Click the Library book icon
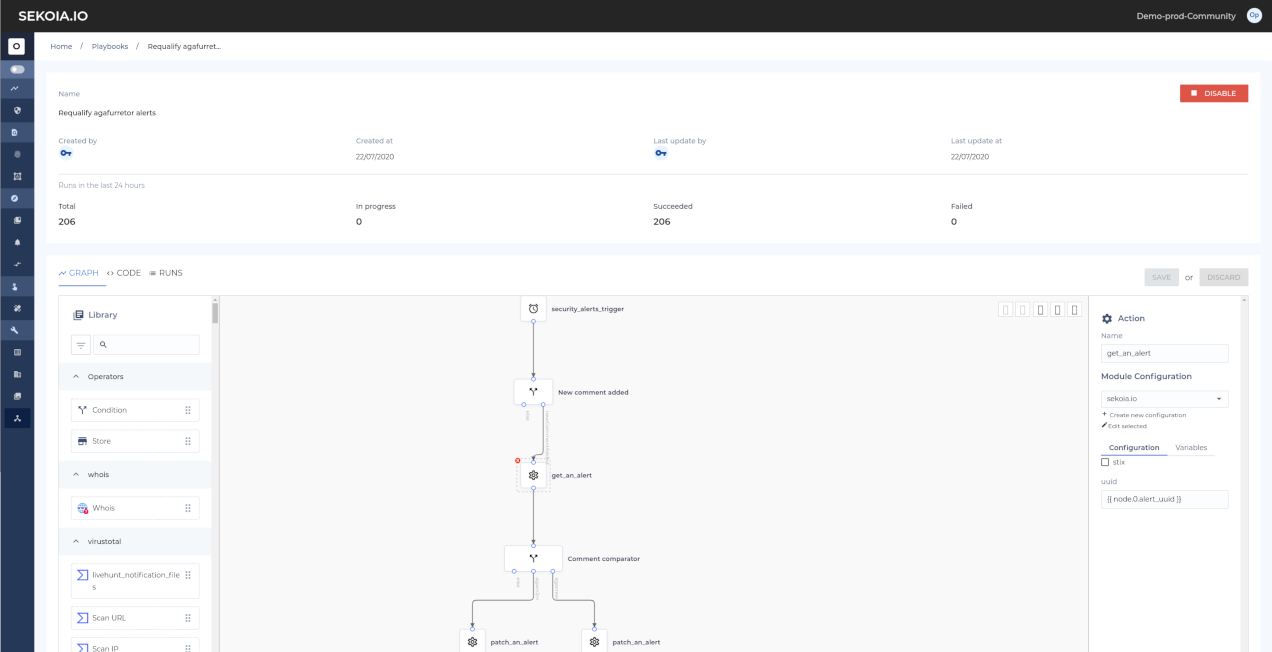The image size is (1272, 652). [x=78, y=315]
